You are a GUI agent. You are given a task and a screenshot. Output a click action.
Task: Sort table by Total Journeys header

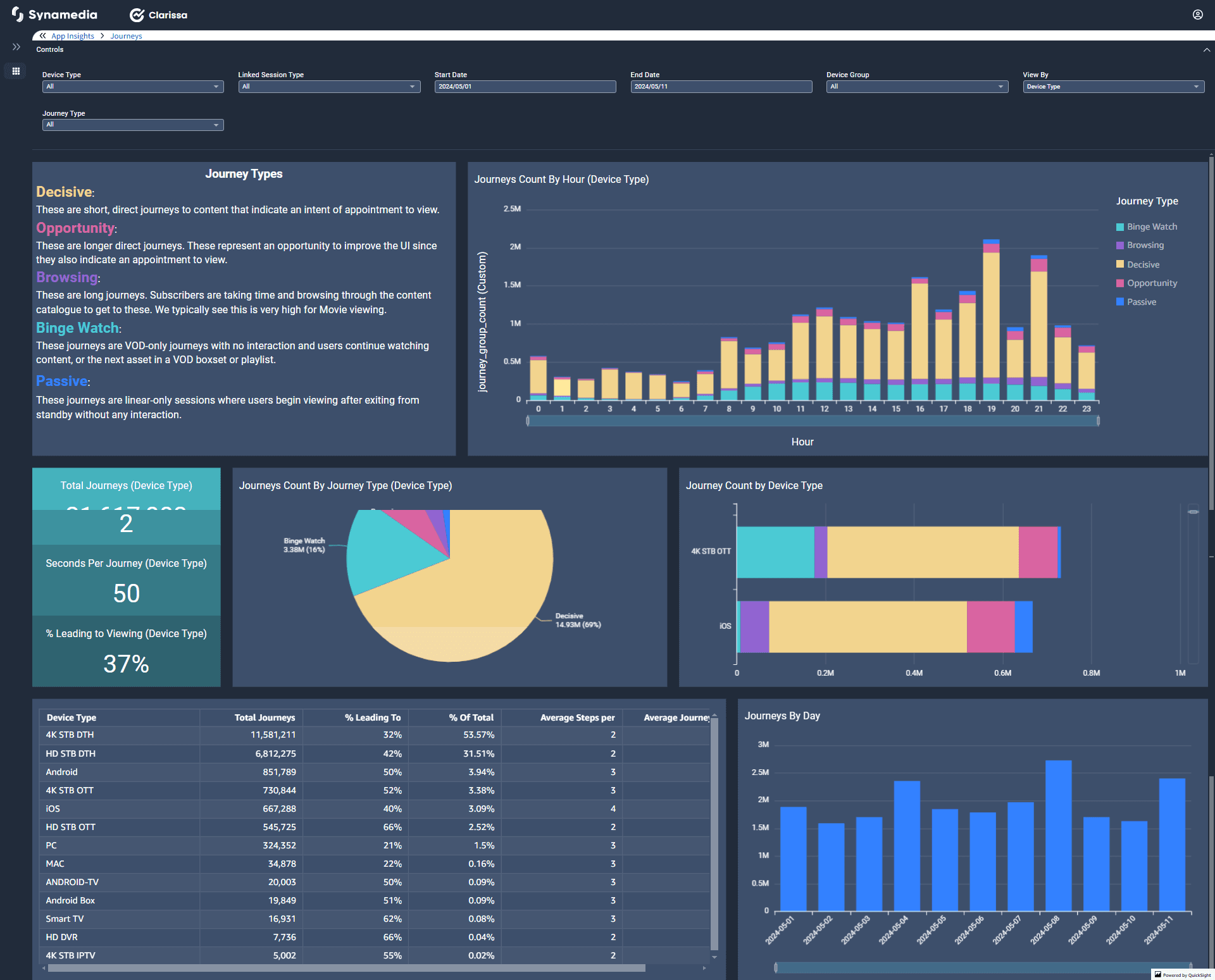pyautogui.click(x=264, y=717)
